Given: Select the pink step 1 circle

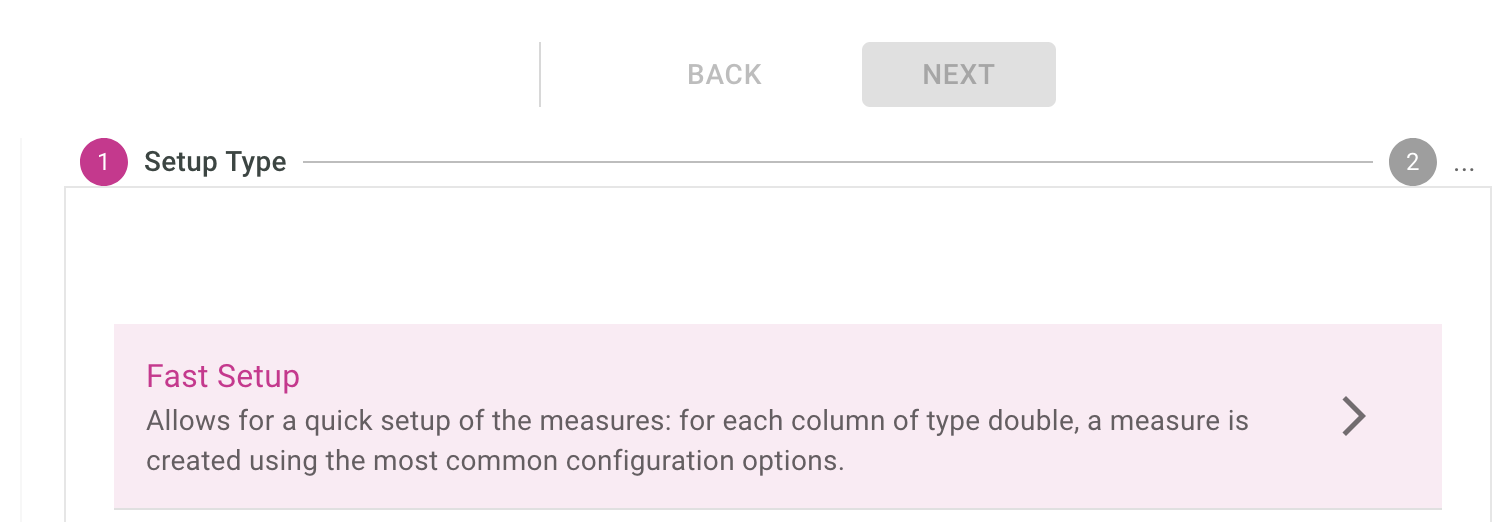Looking at the screenshot, I should click(104, 162).
